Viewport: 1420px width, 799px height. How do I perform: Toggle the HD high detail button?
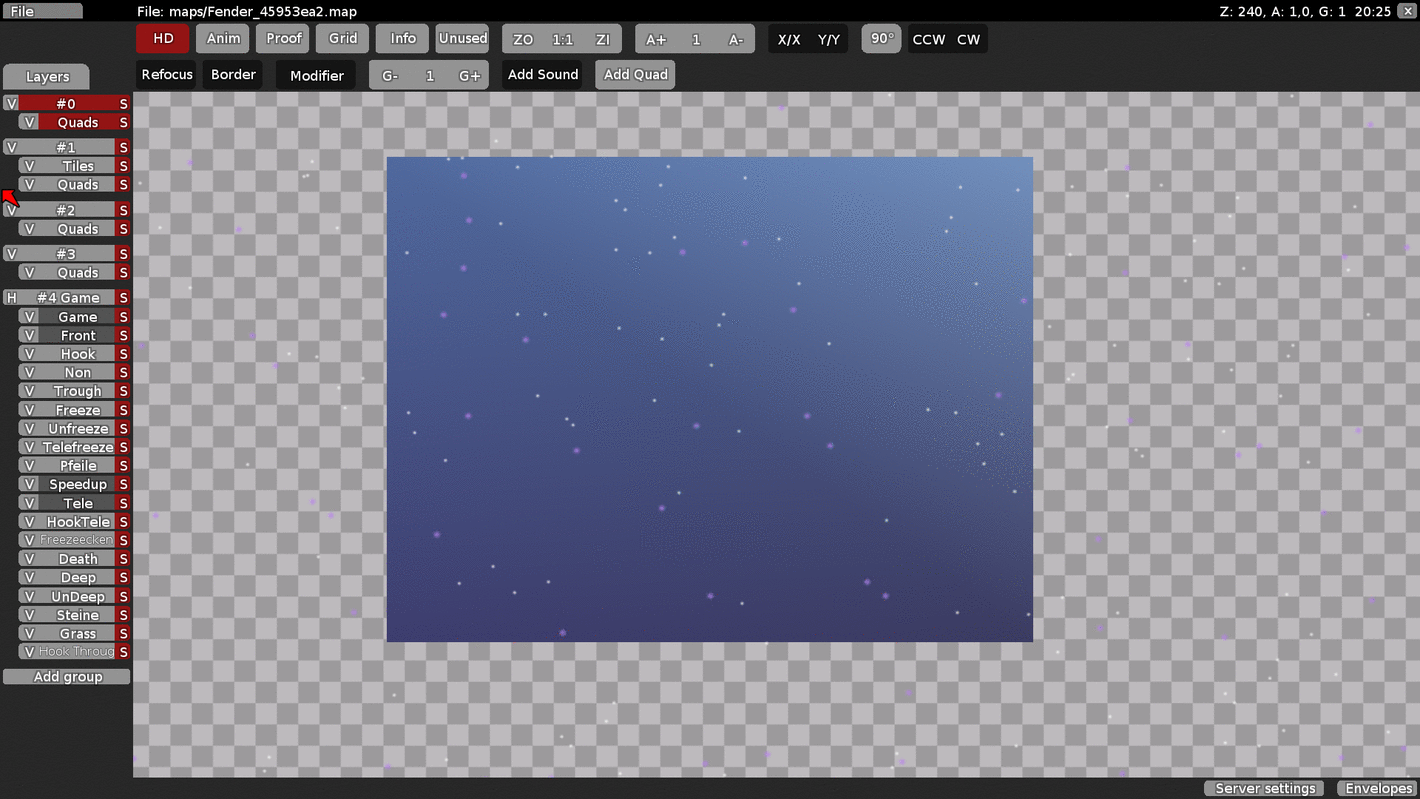coord(163,39)
